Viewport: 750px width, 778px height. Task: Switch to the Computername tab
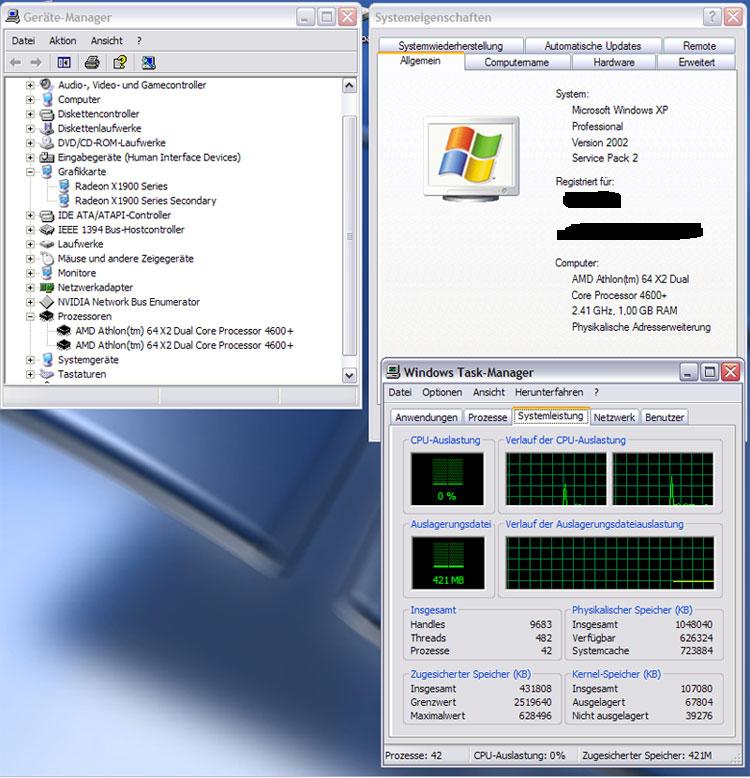click(x=516, y=63)
